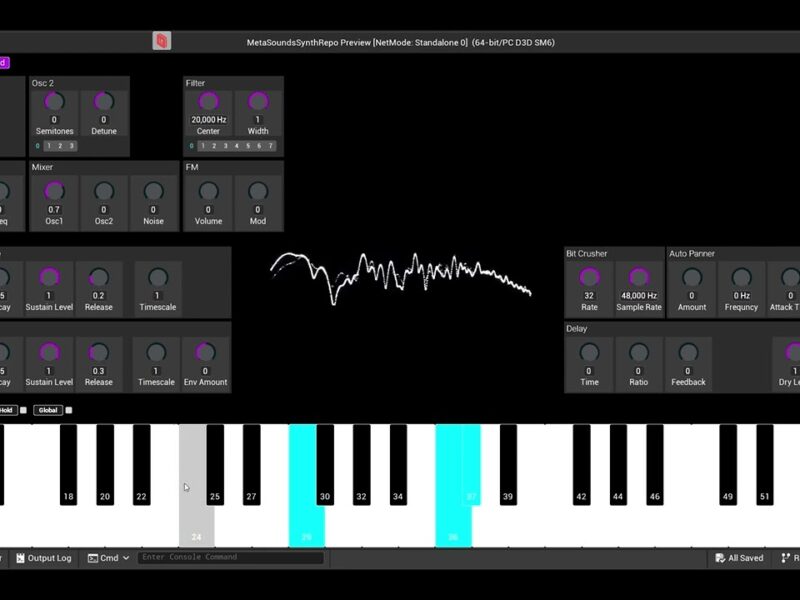Click the Auto Panner Amount knob
Viewport: 800px width, 600px height.
pos(692,278)
